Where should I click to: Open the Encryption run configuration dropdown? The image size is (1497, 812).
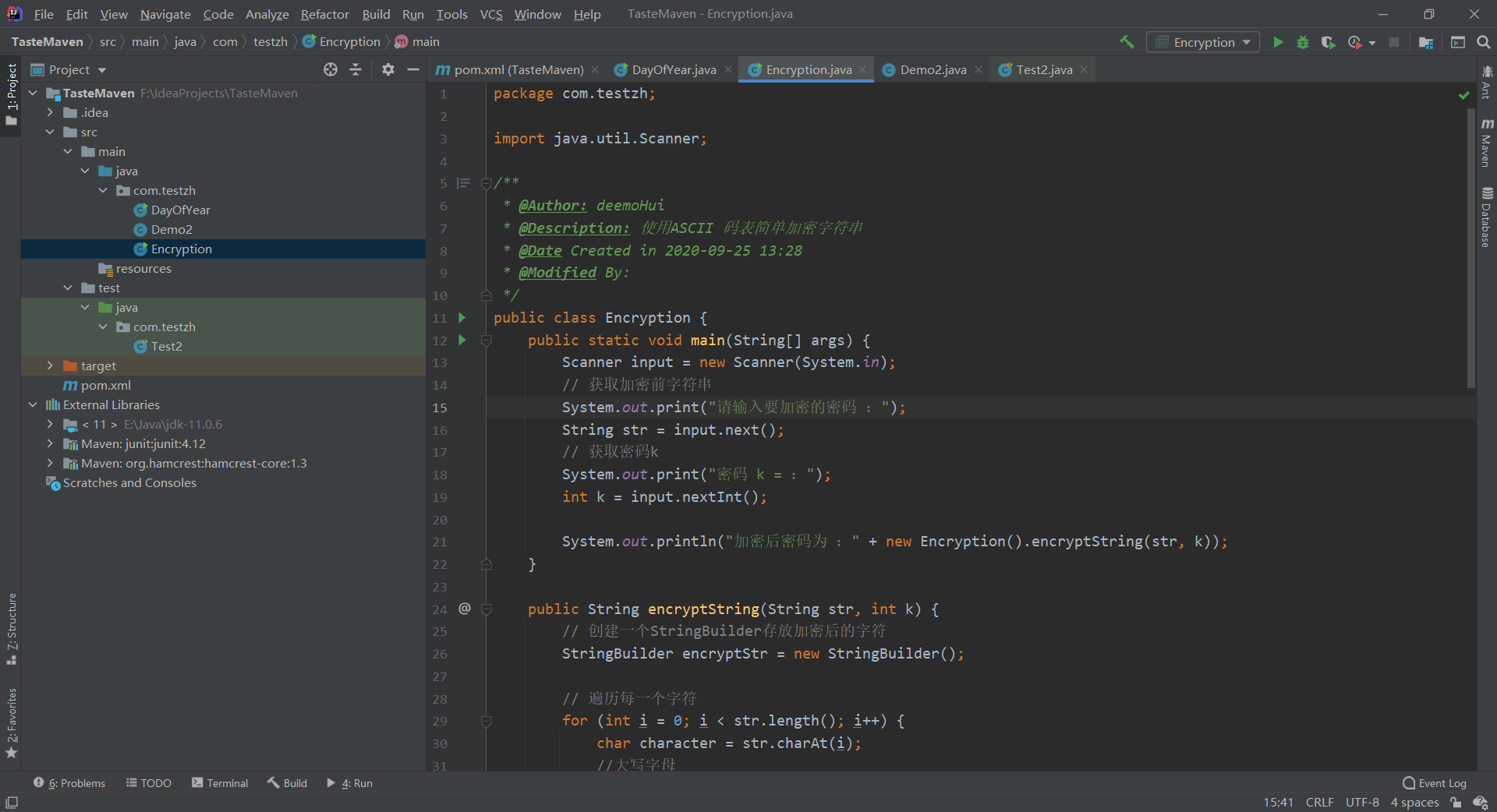[x=1202, y=42]
